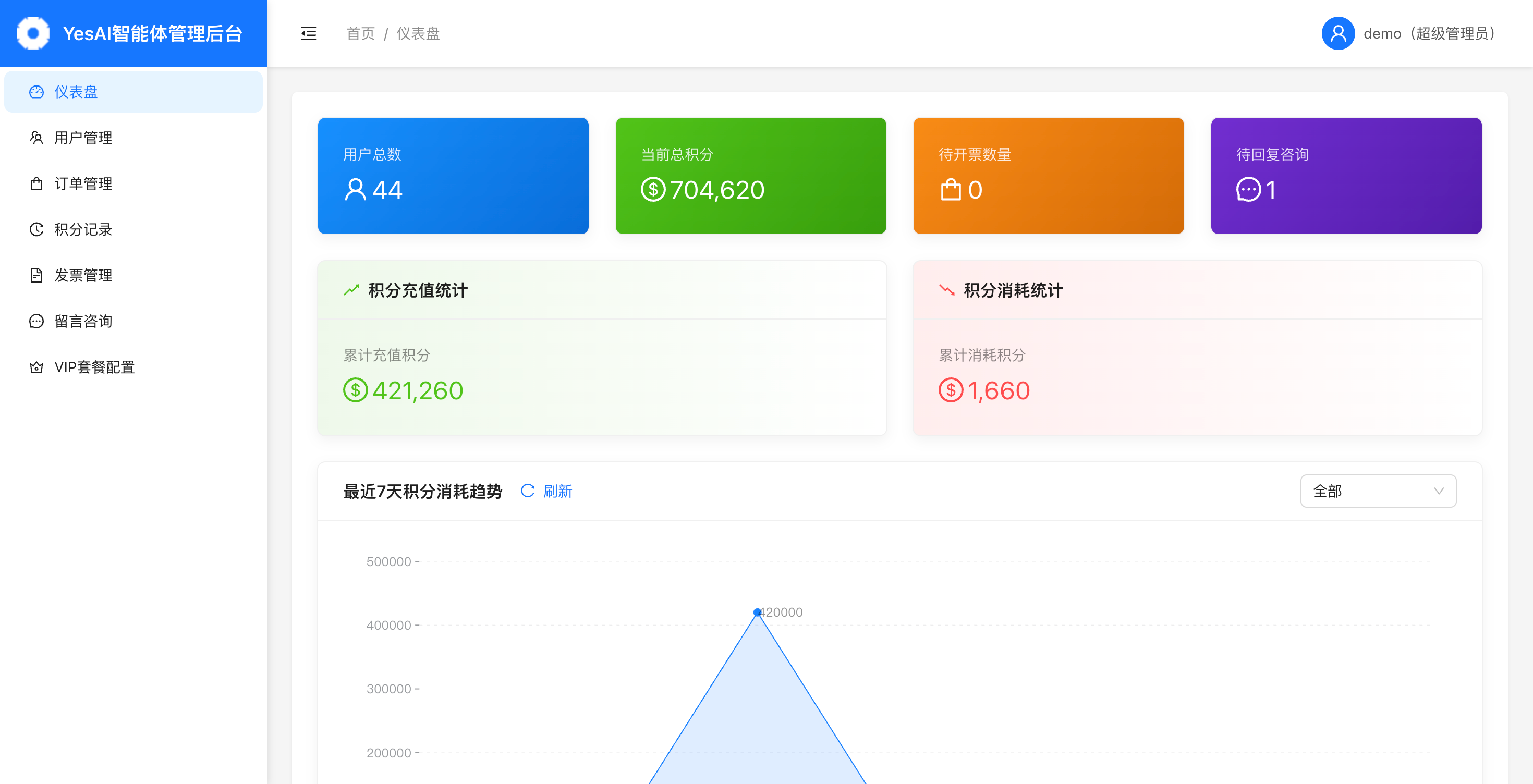Image resolution: width=1533 pixels, height=784 pixels.
Task: Click the VIP package crown icon
Action: click(x=36, y=366)
